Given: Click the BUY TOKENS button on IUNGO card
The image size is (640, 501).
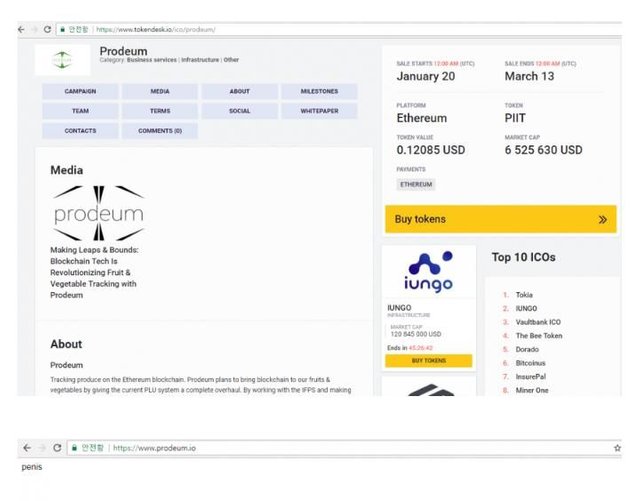Looking at the screenshot, I should pos(429,361).
